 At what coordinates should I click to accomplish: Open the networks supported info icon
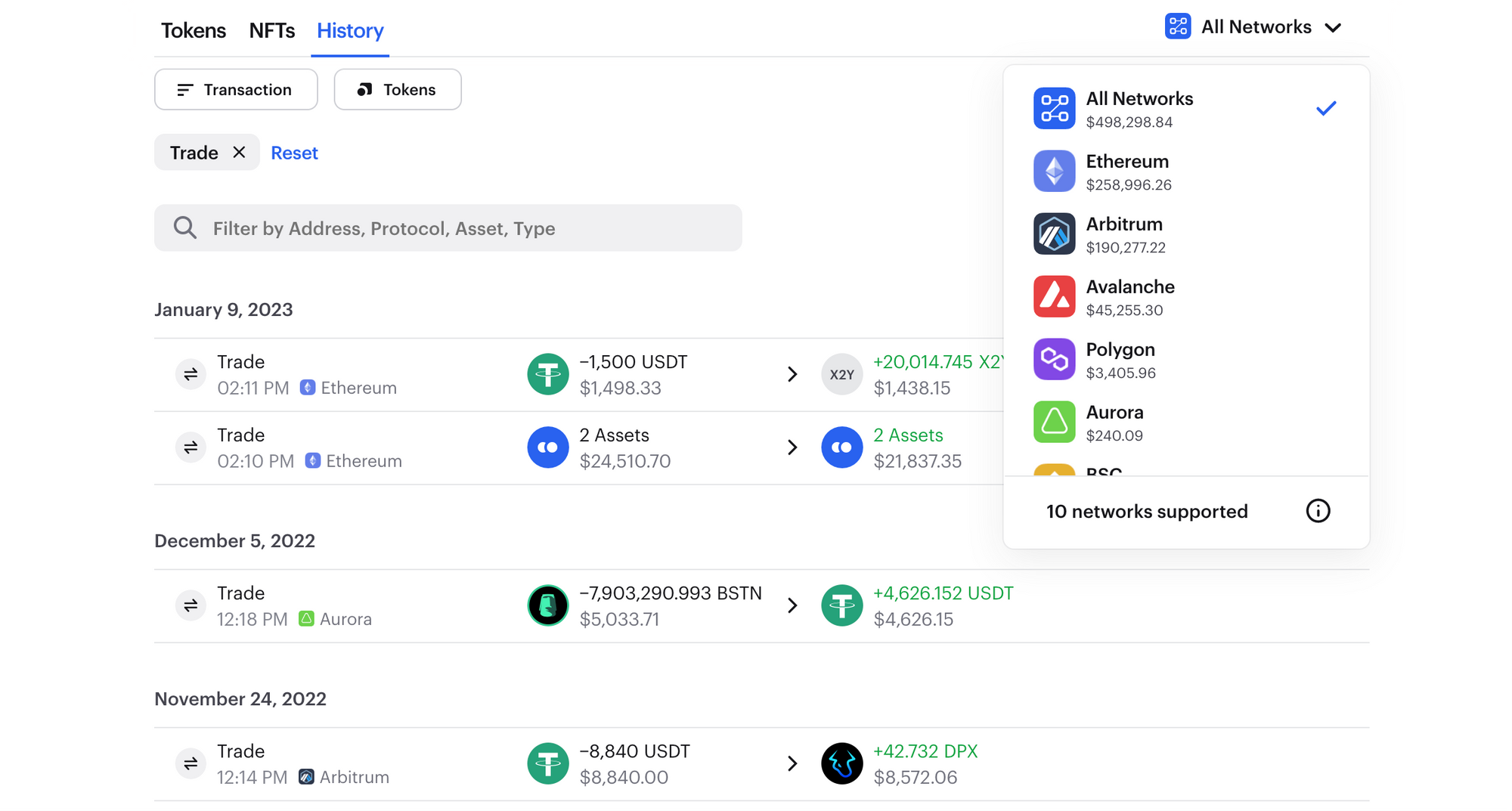[x=1318, y=511]
